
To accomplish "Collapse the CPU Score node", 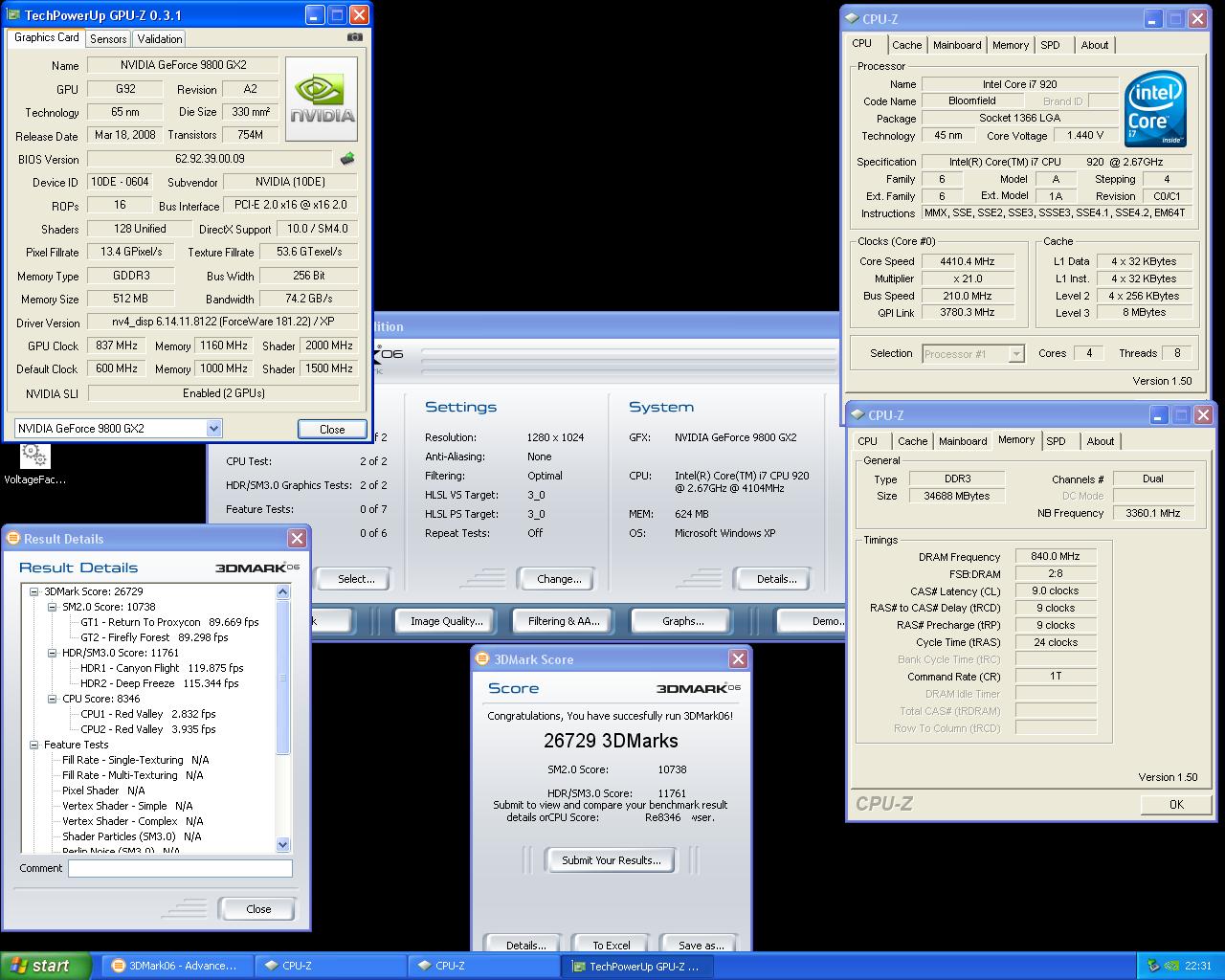I will pyautogui.click(x=54, y=699).
